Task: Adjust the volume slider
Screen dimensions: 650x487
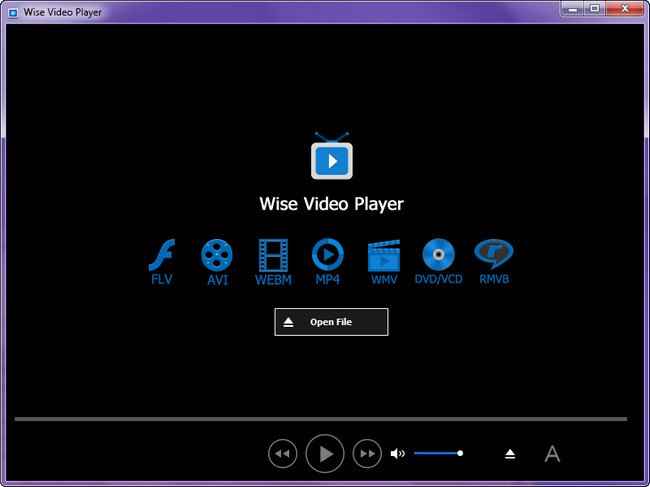Action: pyautogui.click(x=439, y=453)
